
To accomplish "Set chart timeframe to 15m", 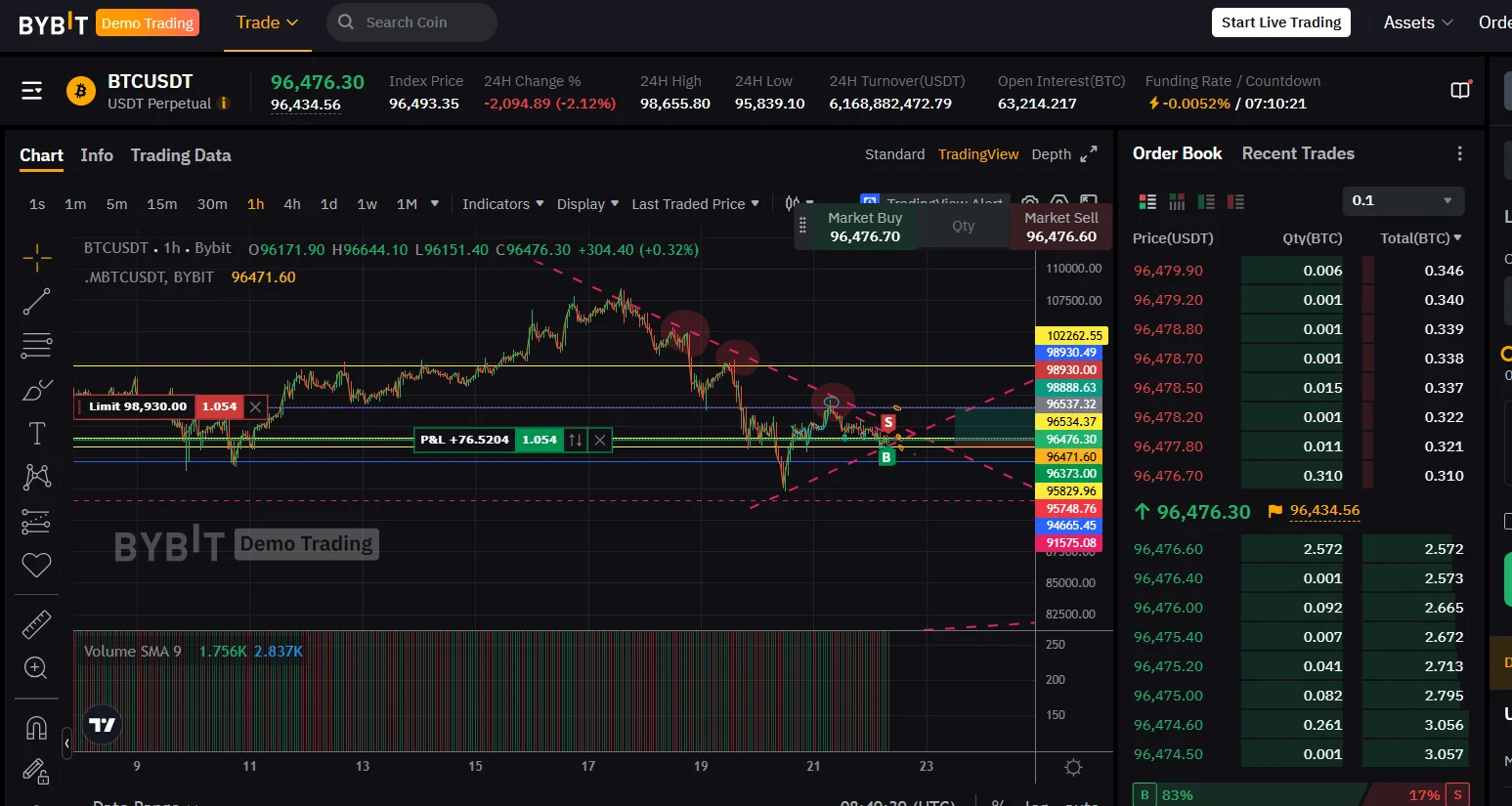I will [x=162, y=204].
